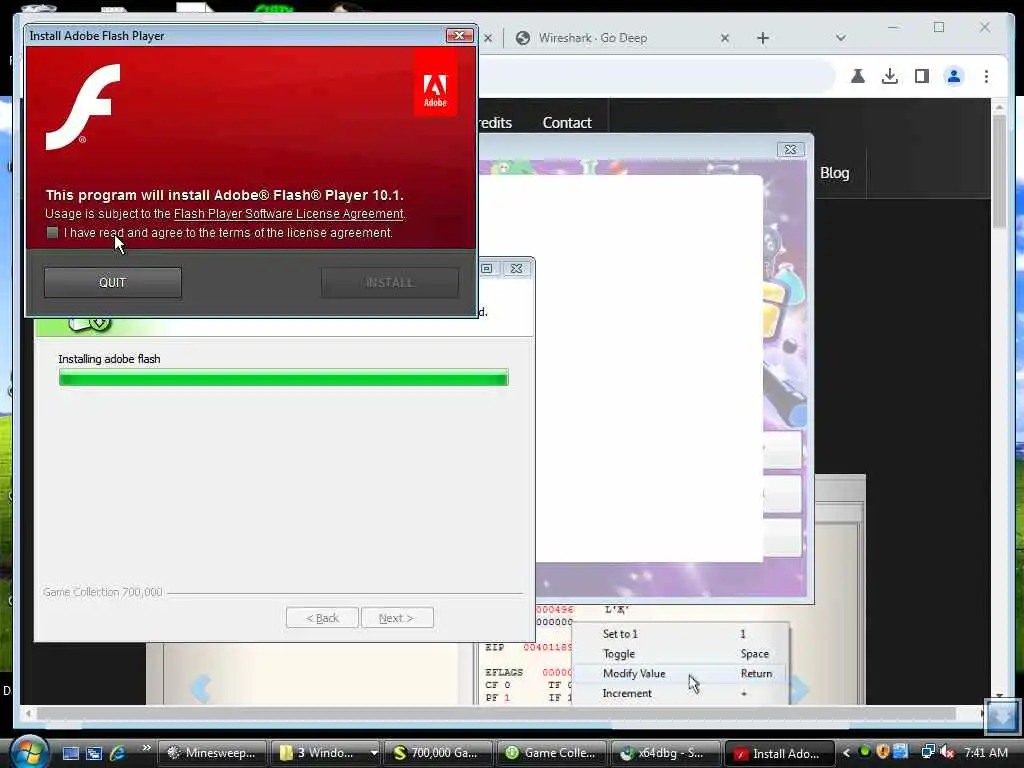The width and height of the screenshot is (1024, 768).
Task: Click the Back button in Game Collection installer
Action: coord(322,618)
